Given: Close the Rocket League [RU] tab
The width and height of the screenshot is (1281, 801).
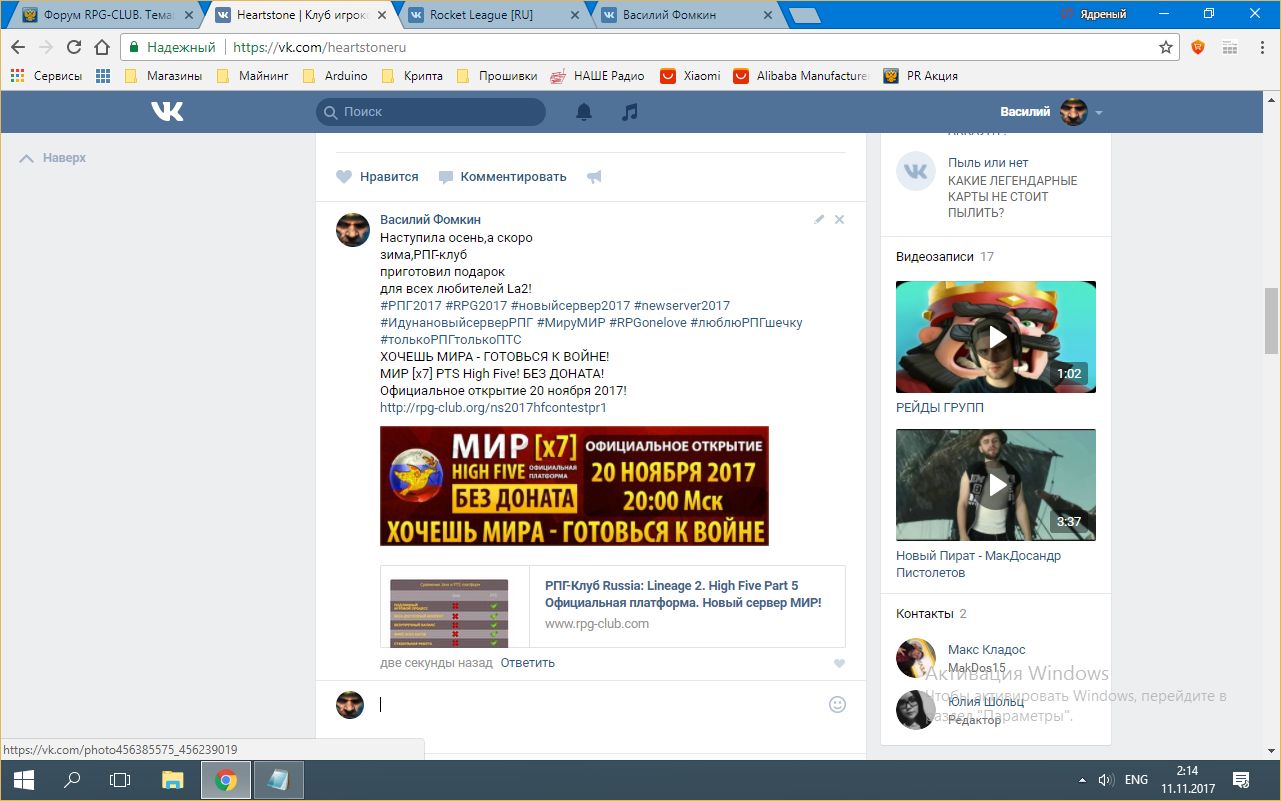Looking at the screenshot, I should click(x=575, y=15).
